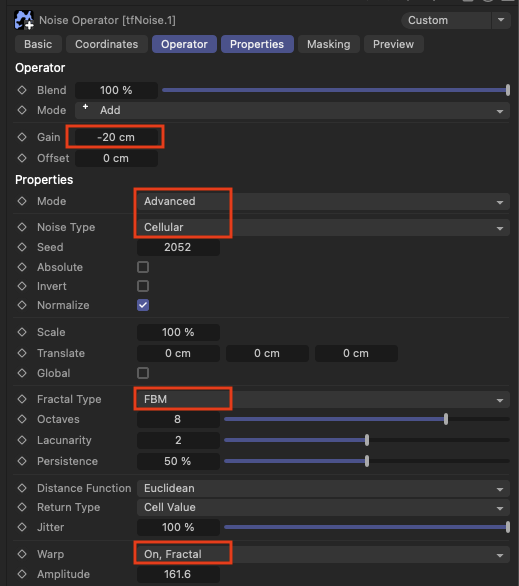This screenshot has width=519, height=586.
Task: Enable the Global checkbox
Action: click(x=143, y=373)
